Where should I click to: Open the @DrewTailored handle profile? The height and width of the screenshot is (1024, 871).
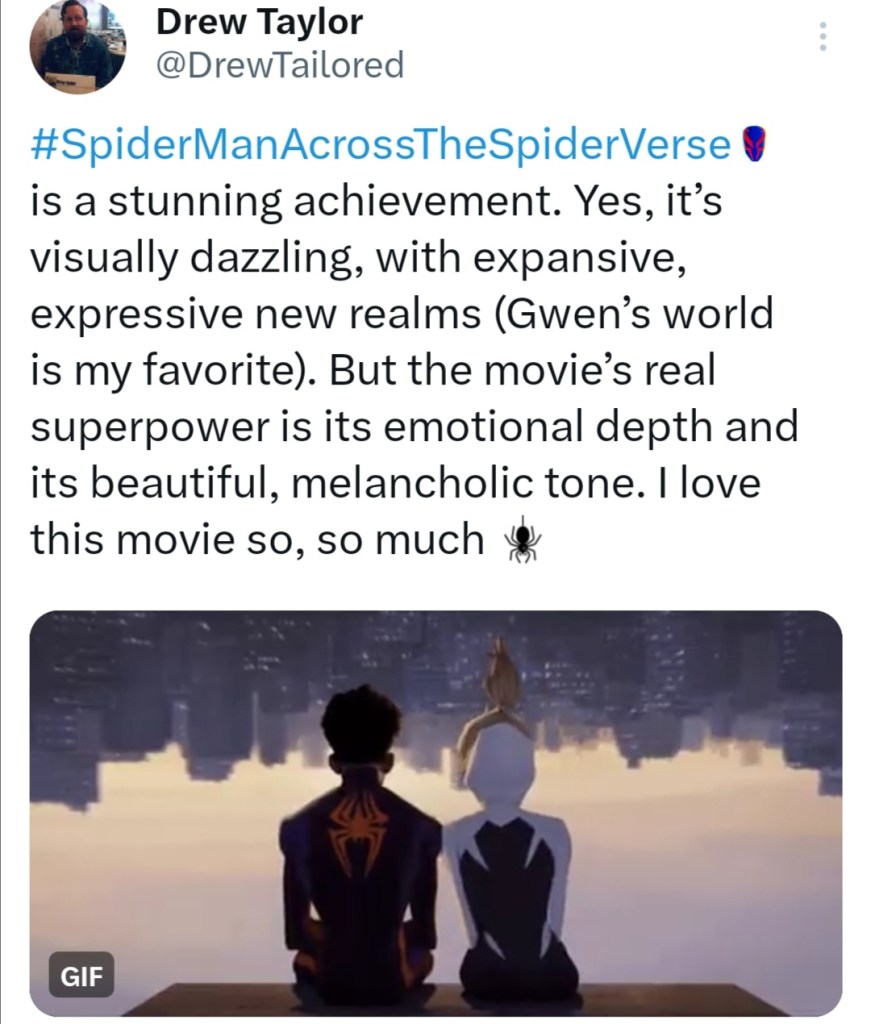(279, 65)
